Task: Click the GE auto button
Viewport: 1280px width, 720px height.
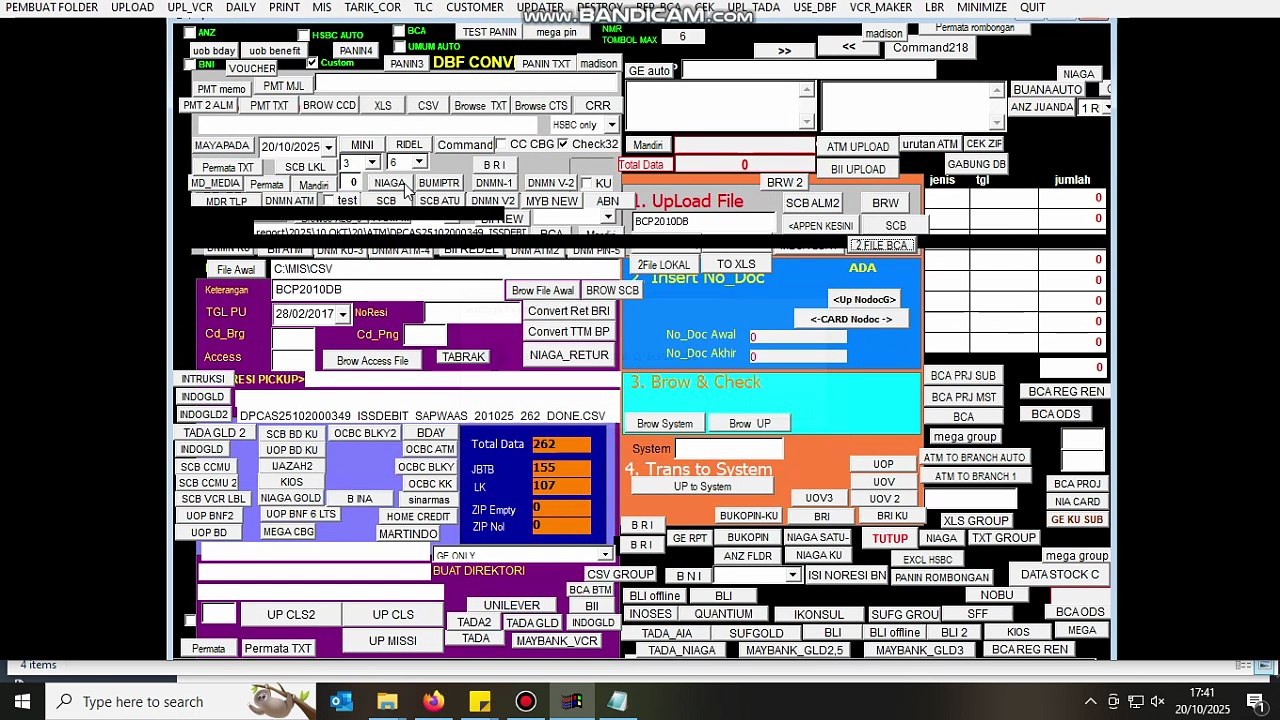Action: [x=649, y=71]
